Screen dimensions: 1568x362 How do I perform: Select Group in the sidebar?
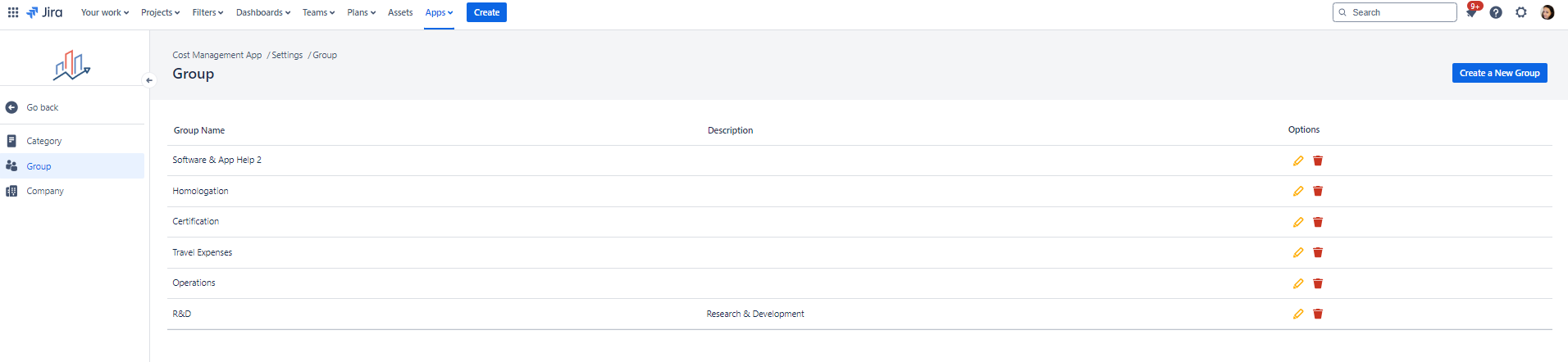pos(72,165)
